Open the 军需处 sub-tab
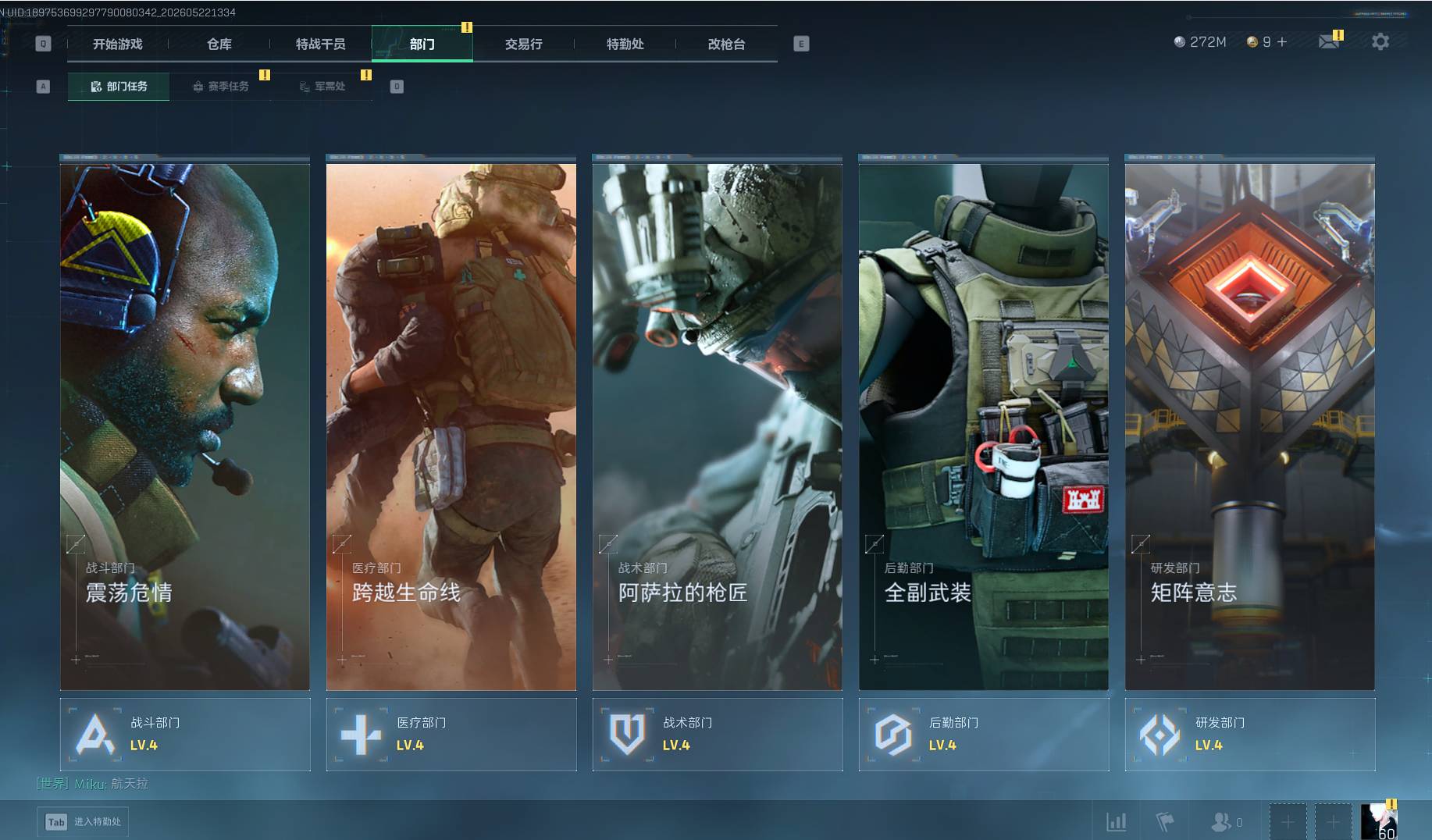This screenshot has height=840, width=1432. pos(322,86)
